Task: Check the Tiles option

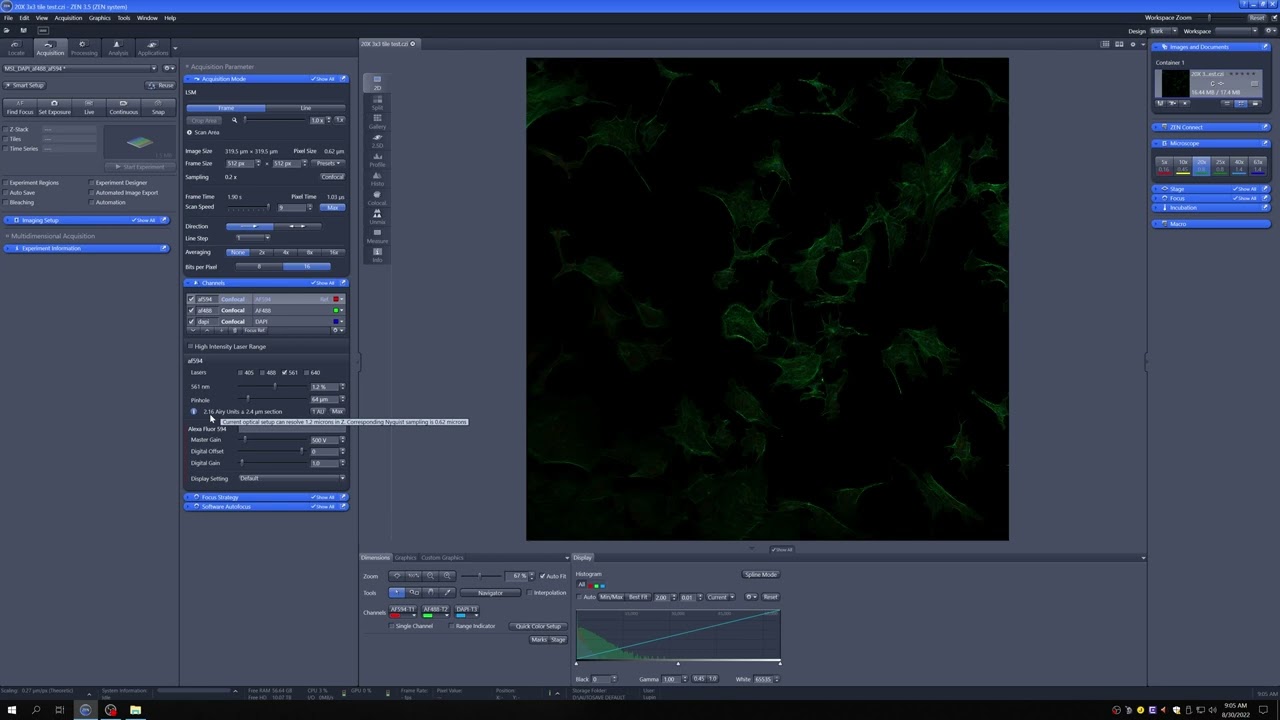Action: pos(6,139)
